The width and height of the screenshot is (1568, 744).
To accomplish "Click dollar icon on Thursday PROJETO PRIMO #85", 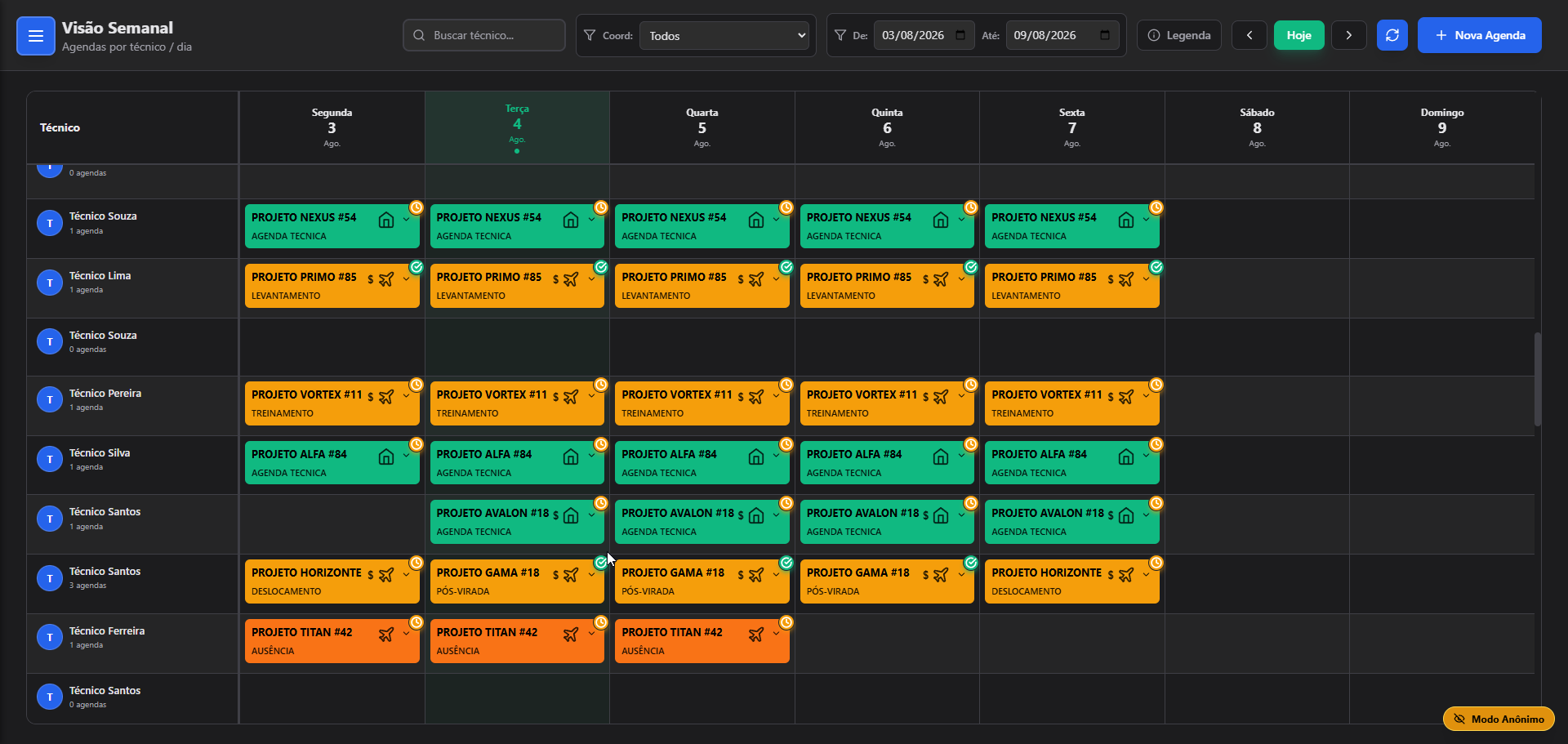I will pos(925,279).
